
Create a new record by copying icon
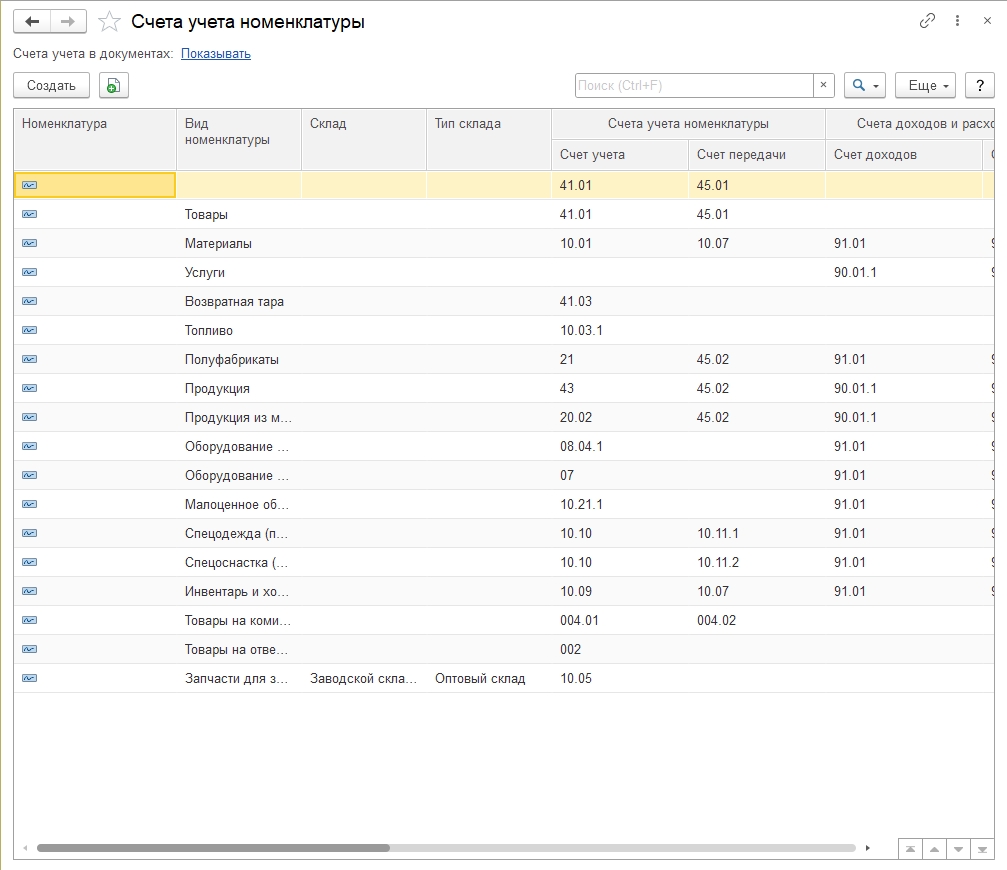(x=114, y=85)
